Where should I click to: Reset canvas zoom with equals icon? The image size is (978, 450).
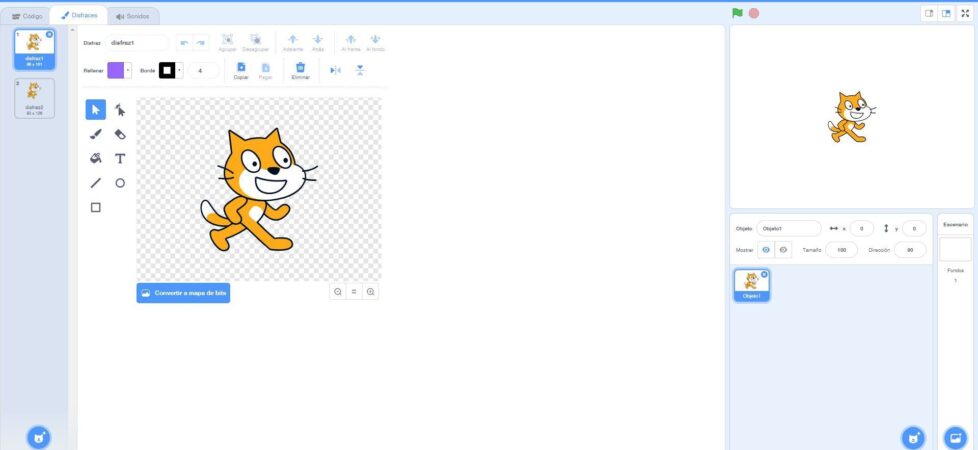[x=354, y=291]
